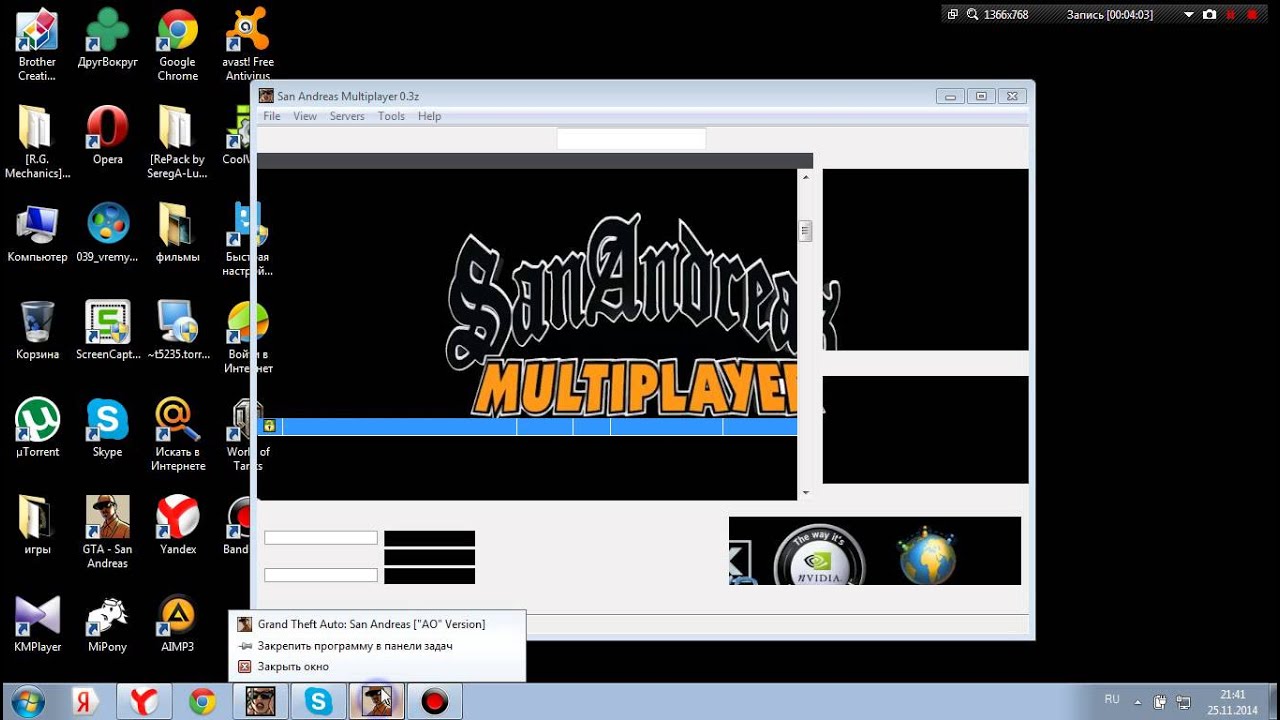Image resolution: width=1280 pixels, height=720 pixels.
Task: Open the фильмы folder
Action: (178, 233)
